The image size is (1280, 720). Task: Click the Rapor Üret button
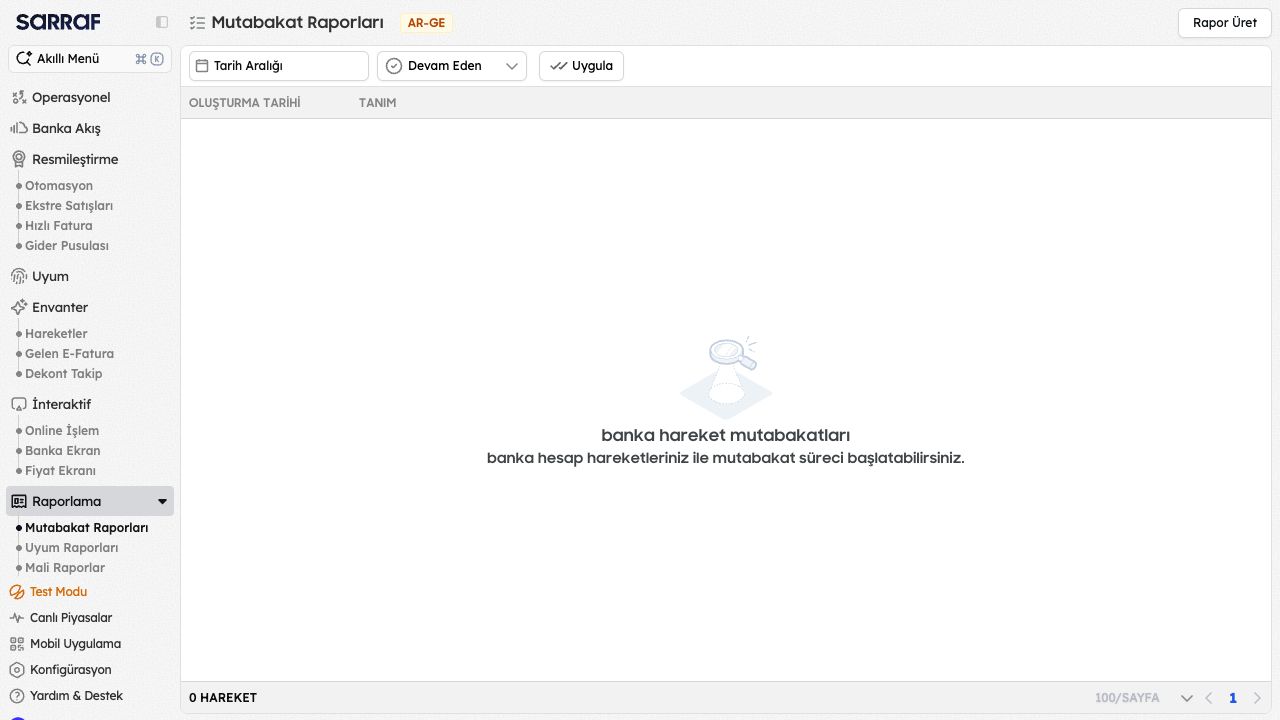pyautogui.click(x=1225, y=23)
